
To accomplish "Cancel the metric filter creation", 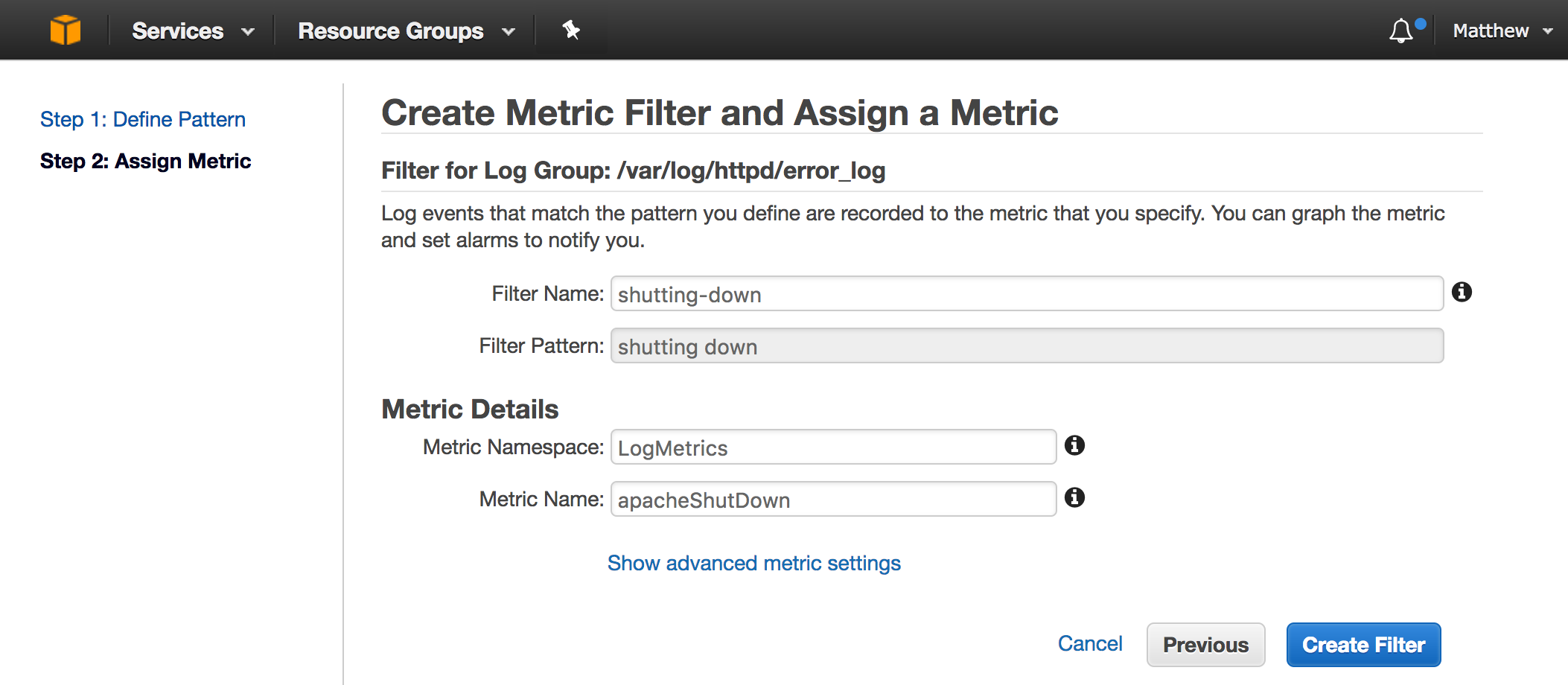I will tap(1090, 643).
